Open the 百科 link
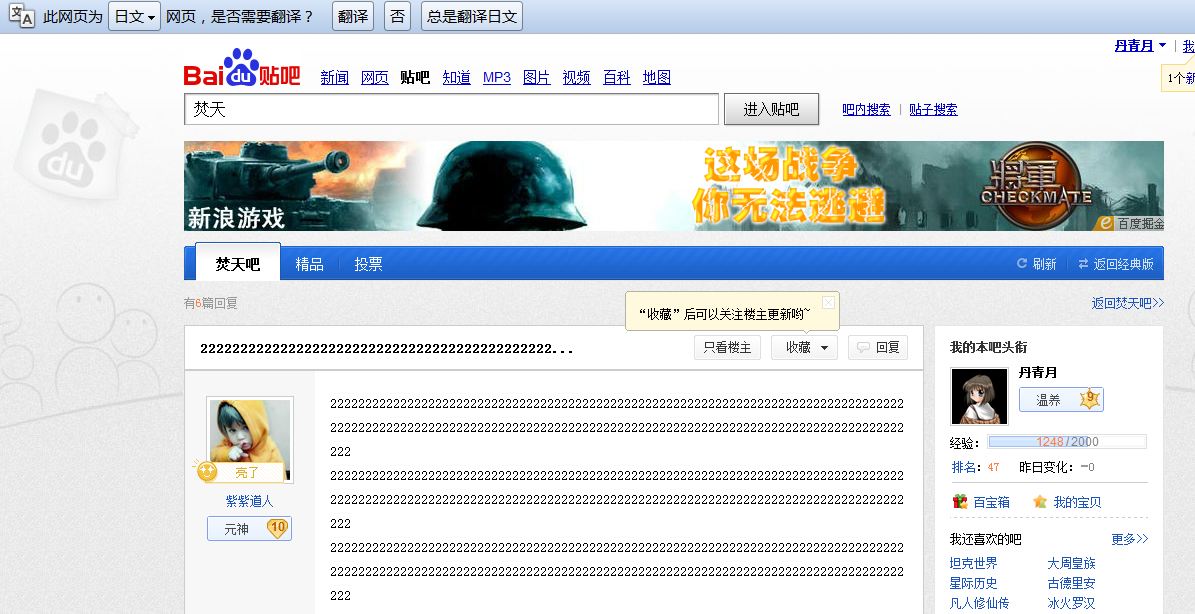Screen dimensions: 1195x614 point(617,77)
